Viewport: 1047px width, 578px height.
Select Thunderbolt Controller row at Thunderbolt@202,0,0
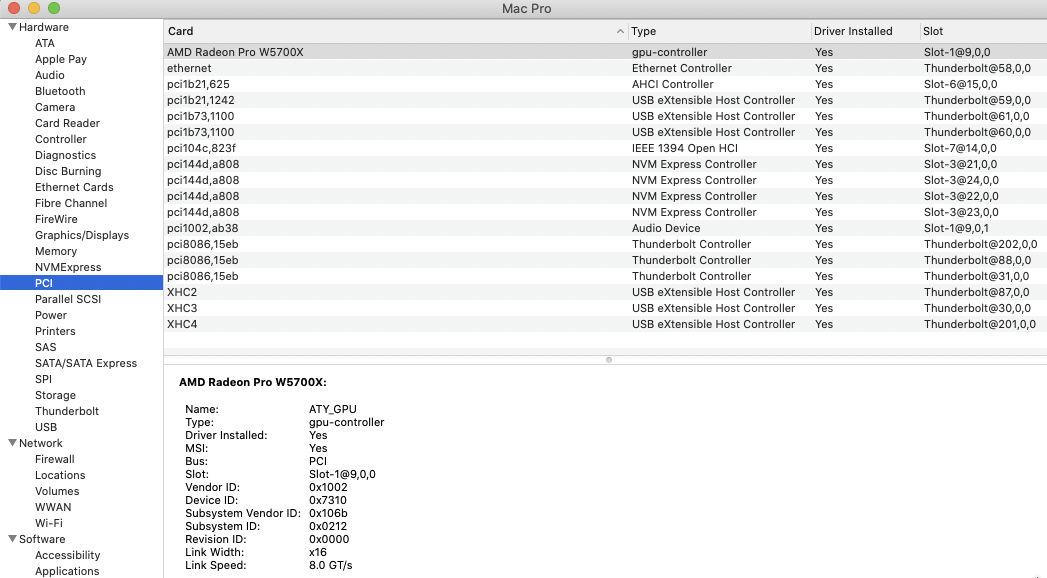(605, 244)
